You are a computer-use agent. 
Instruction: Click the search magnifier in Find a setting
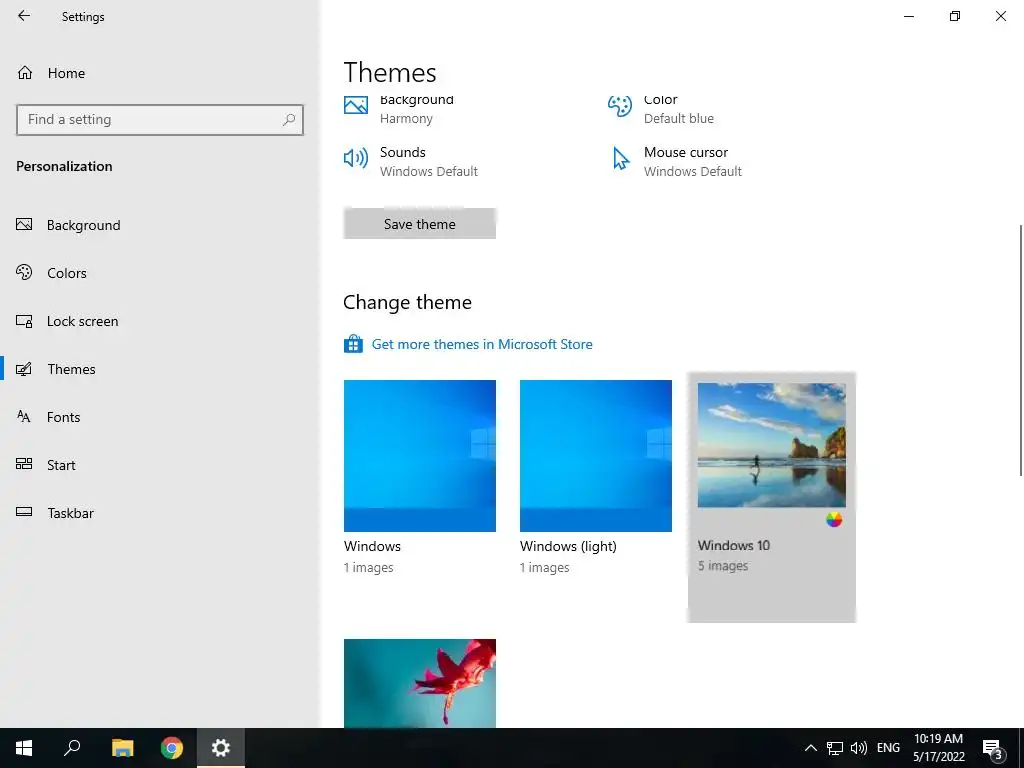tap(289, 120)
